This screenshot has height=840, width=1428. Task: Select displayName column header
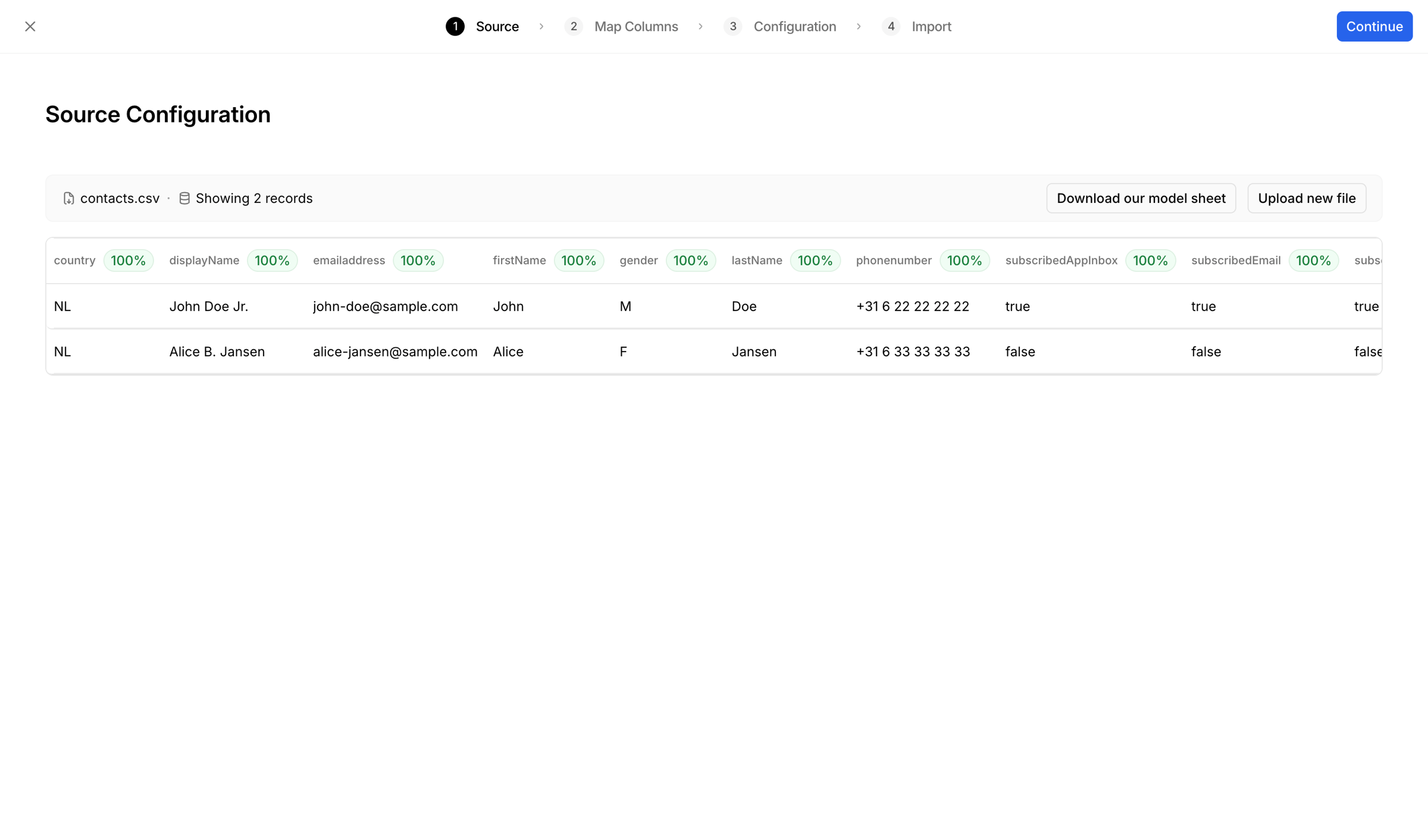click(204, 261)
